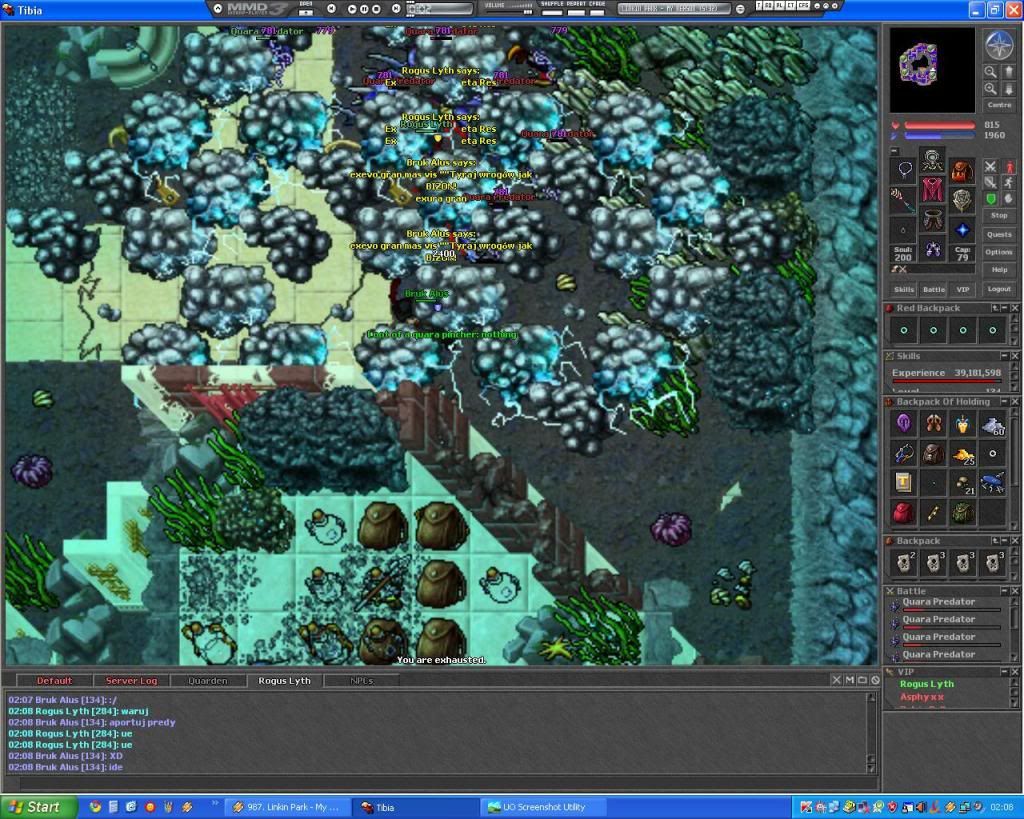Enable offensive fighting mode (crossed swords)

click(991, 167)
